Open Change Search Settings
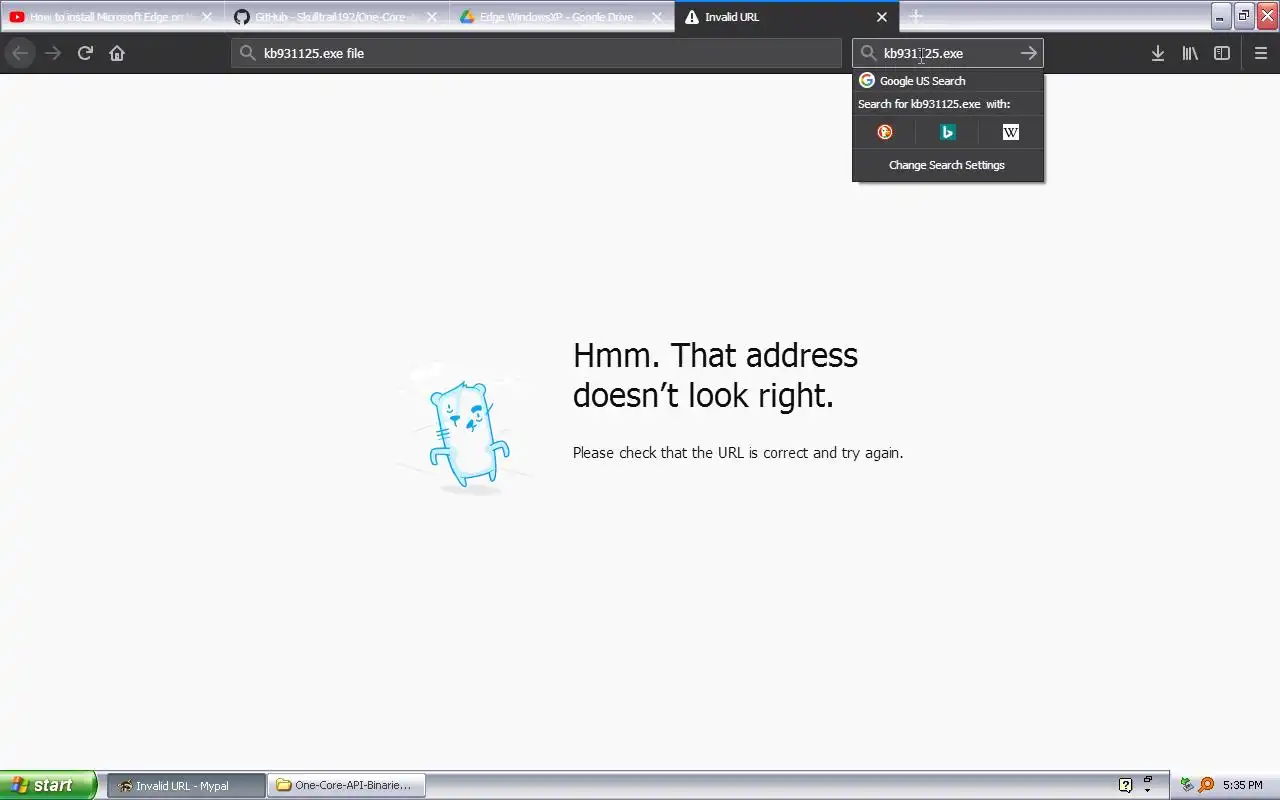 [947, 165]
